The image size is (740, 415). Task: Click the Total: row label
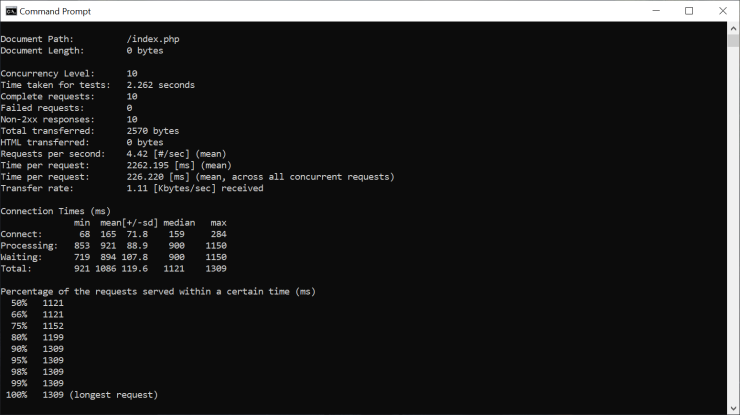click(16, 269)
